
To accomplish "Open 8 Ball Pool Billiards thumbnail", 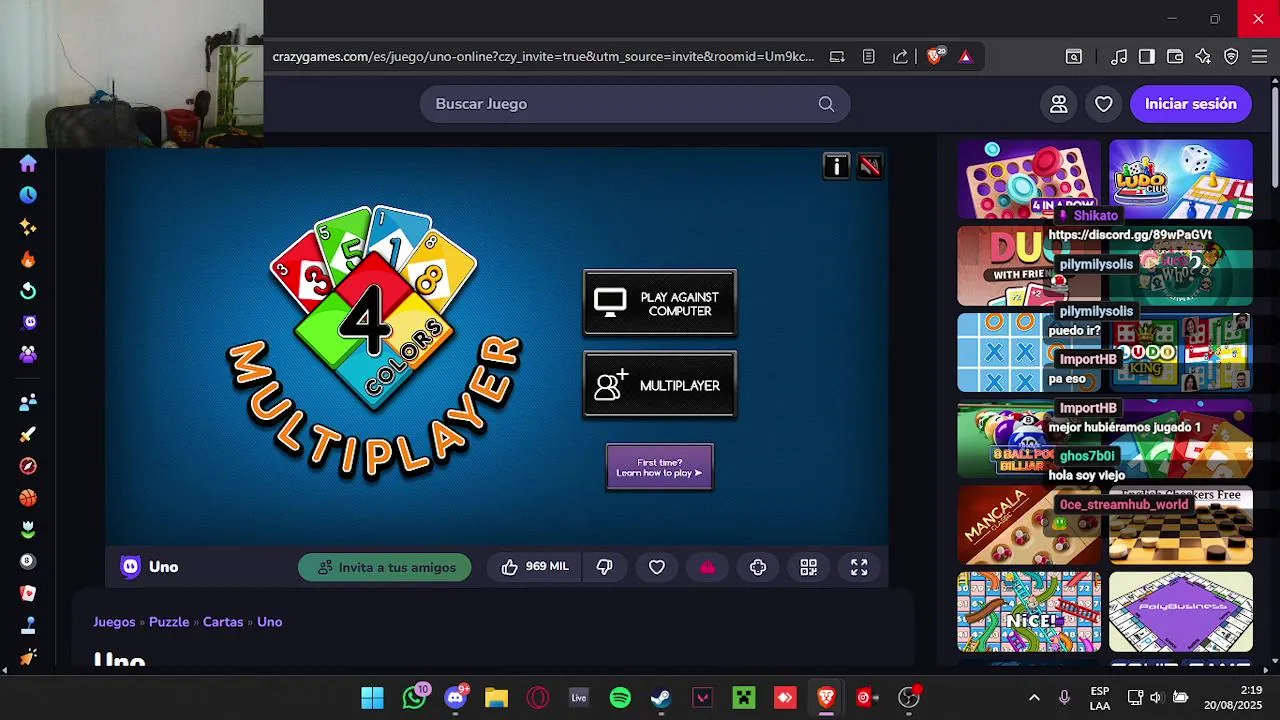I will (x=1029, y=439).
